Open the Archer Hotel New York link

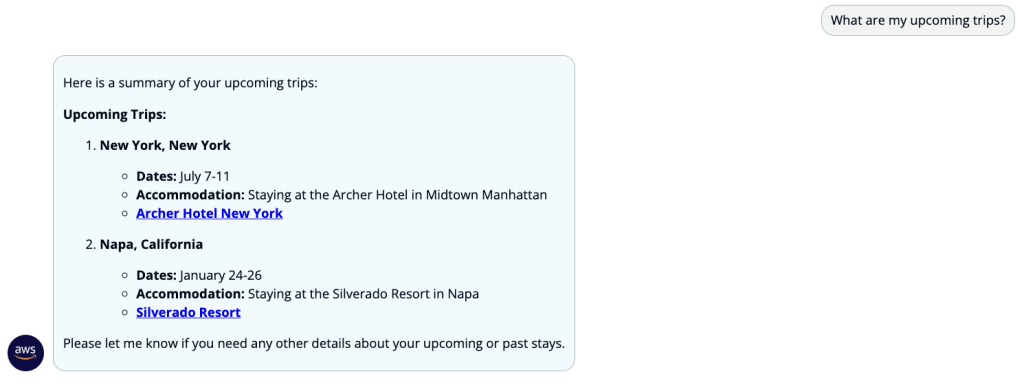coord(209,213)
